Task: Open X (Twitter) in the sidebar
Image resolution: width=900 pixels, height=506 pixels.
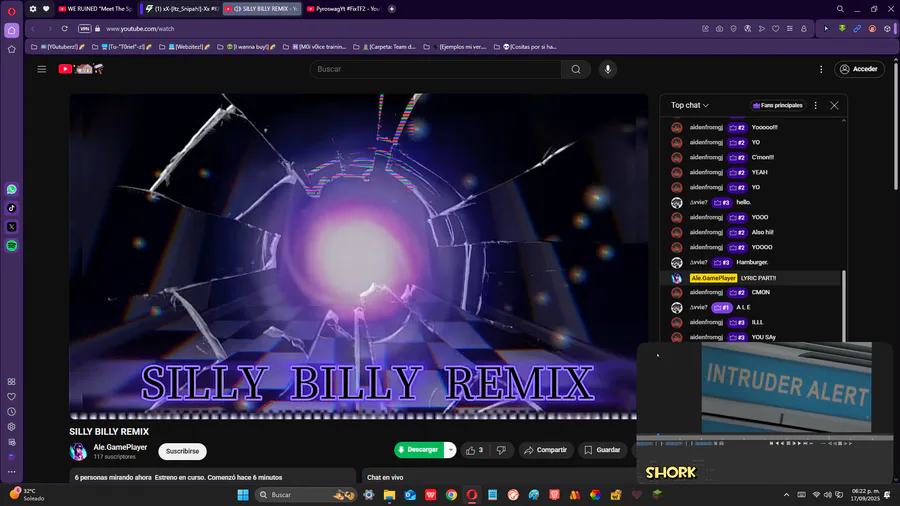Action: (x=11, y=227)
